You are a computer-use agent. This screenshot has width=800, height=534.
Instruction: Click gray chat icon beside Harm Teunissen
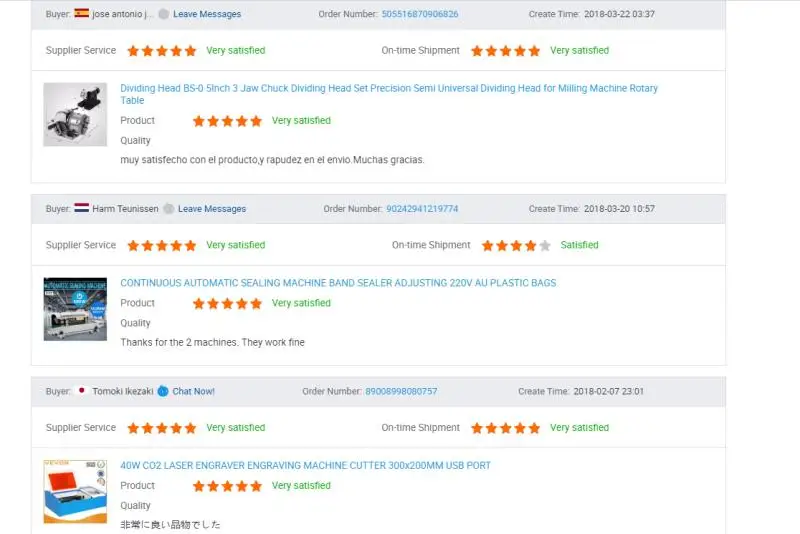pyautogui.click(x=169, y=209)
